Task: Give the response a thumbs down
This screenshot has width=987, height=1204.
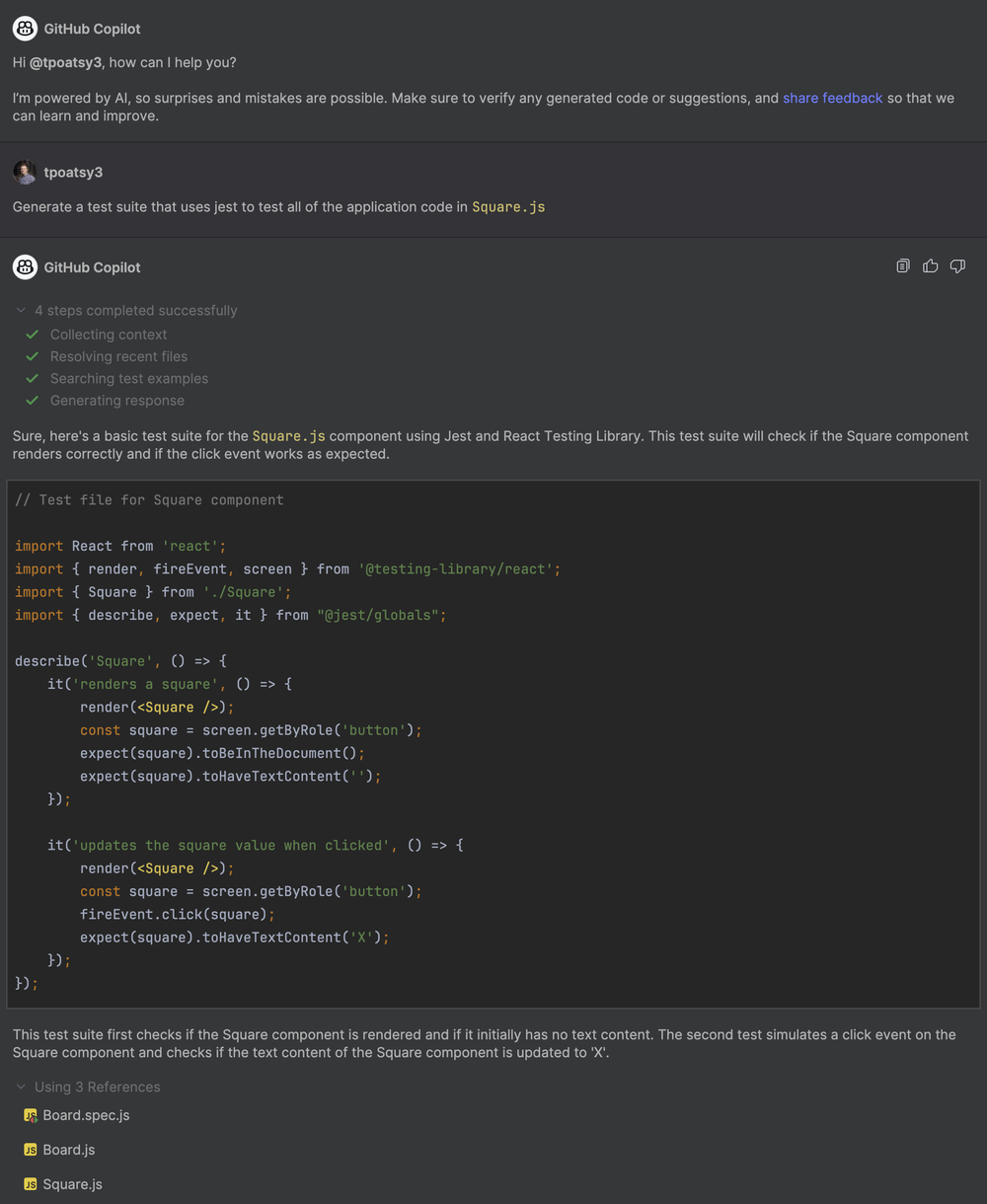Action: (x=957, y=266)
